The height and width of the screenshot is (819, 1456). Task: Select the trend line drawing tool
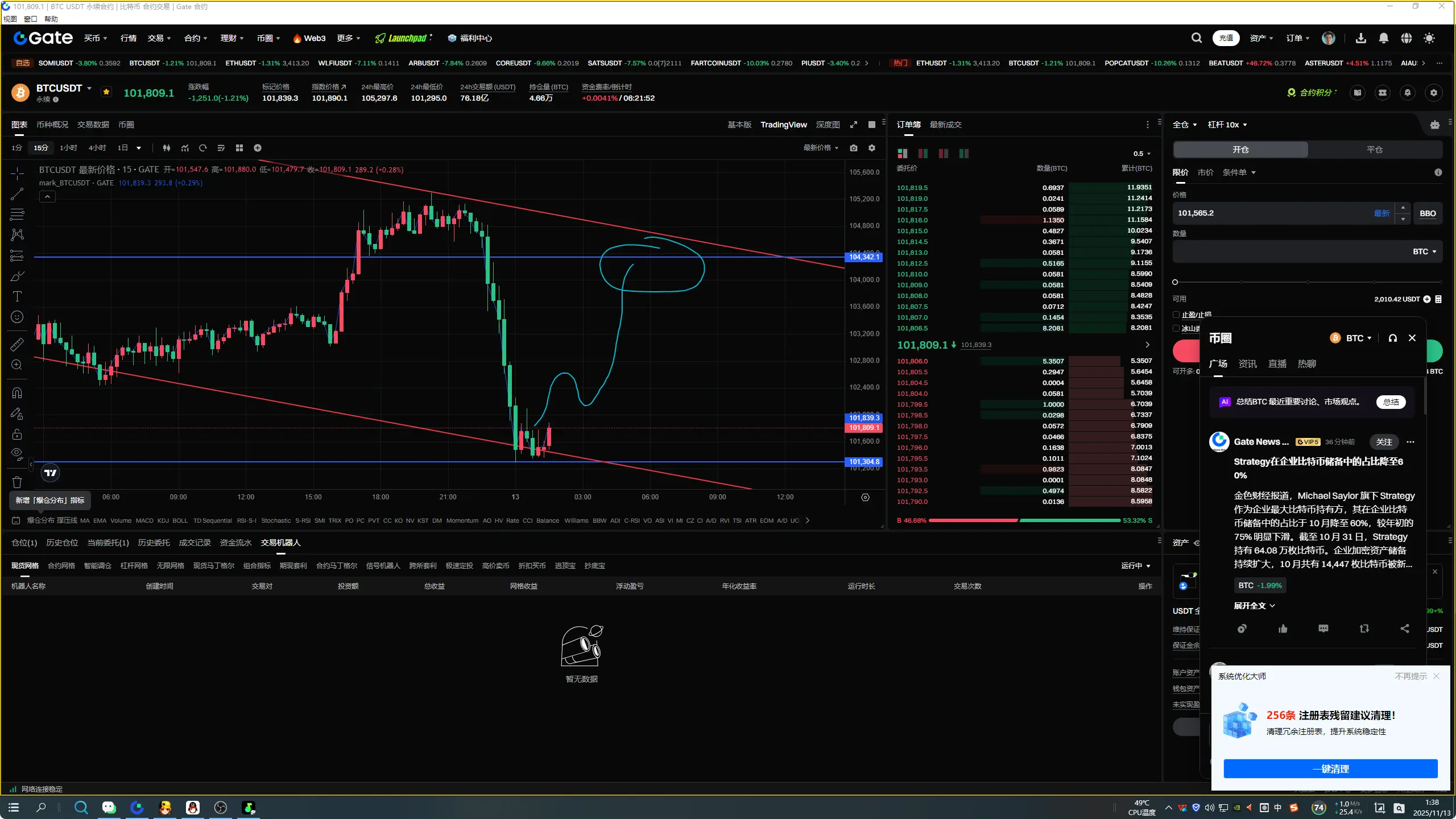tap(17, 194)
